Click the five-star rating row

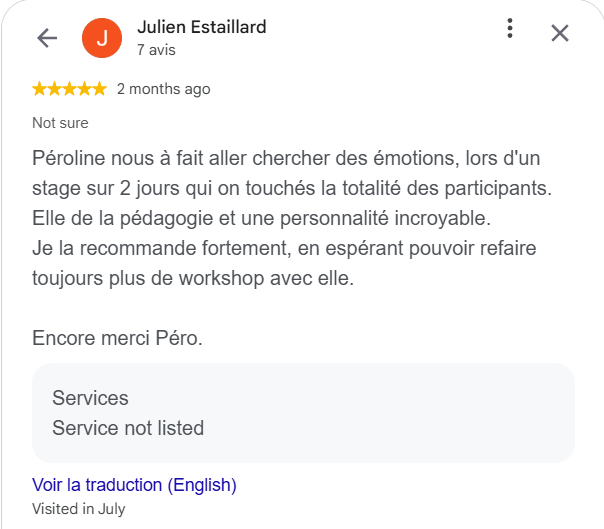[x=69, y=89]
